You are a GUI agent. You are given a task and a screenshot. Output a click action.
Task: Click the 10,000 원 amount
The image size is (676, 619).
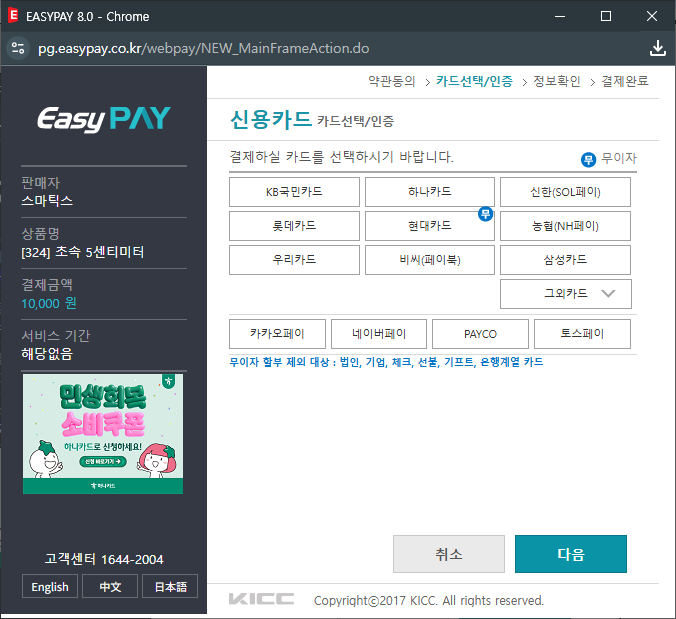tap(49, 303)
